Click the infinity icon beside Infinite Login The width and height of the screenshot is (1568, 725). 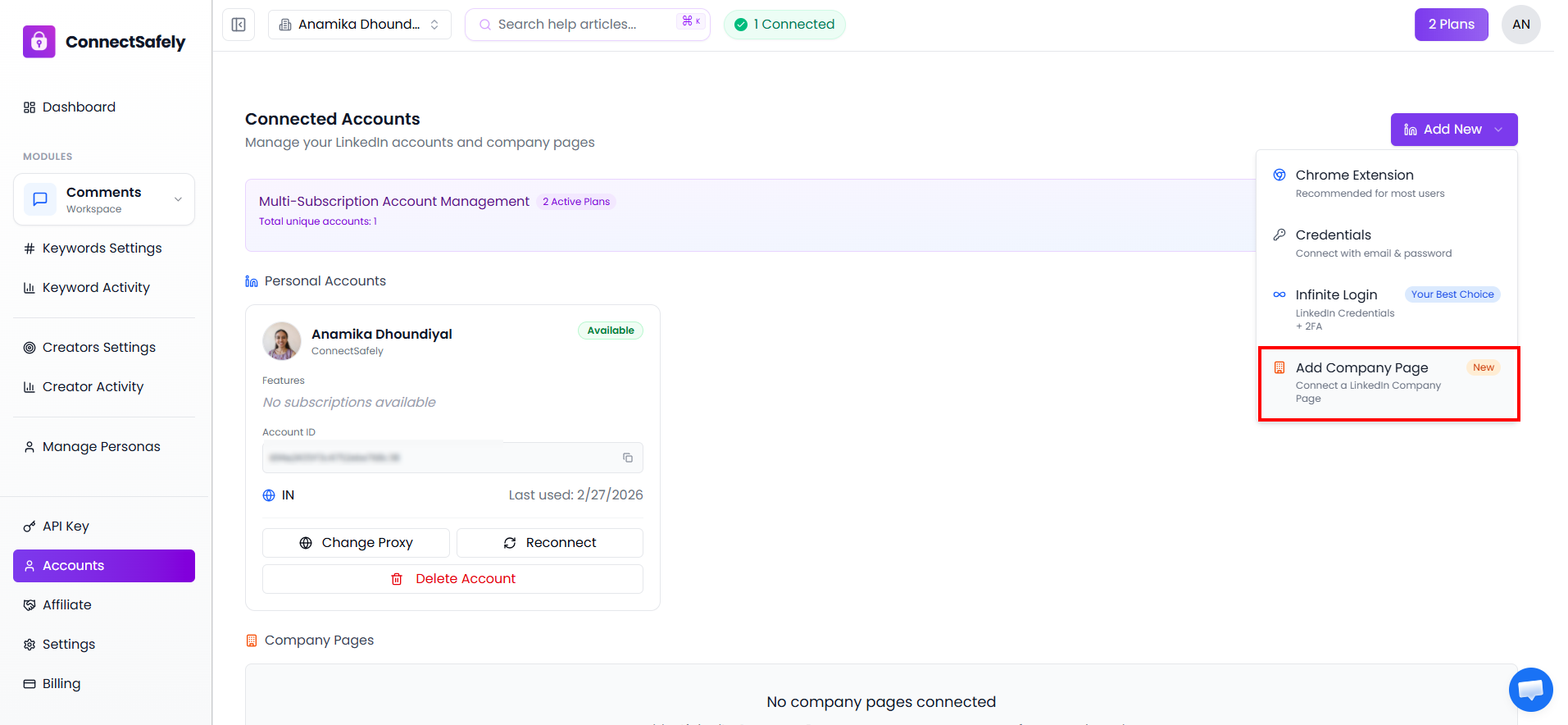click(1279, 294)
